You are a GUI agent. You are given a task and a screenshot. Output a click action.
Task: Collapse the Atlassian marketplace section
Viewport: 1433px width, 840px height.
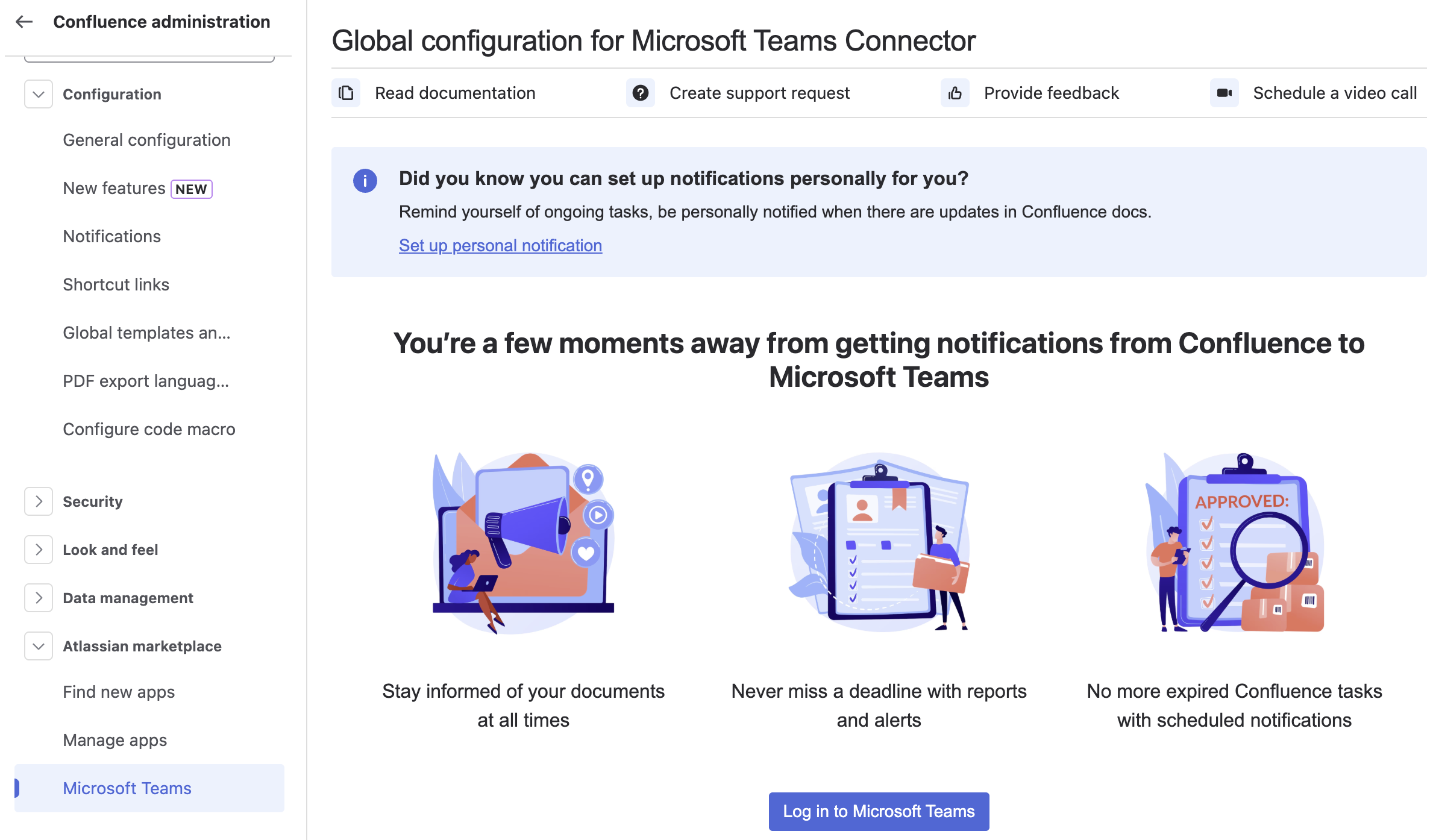pyautogui.click(x=39, y=646)
